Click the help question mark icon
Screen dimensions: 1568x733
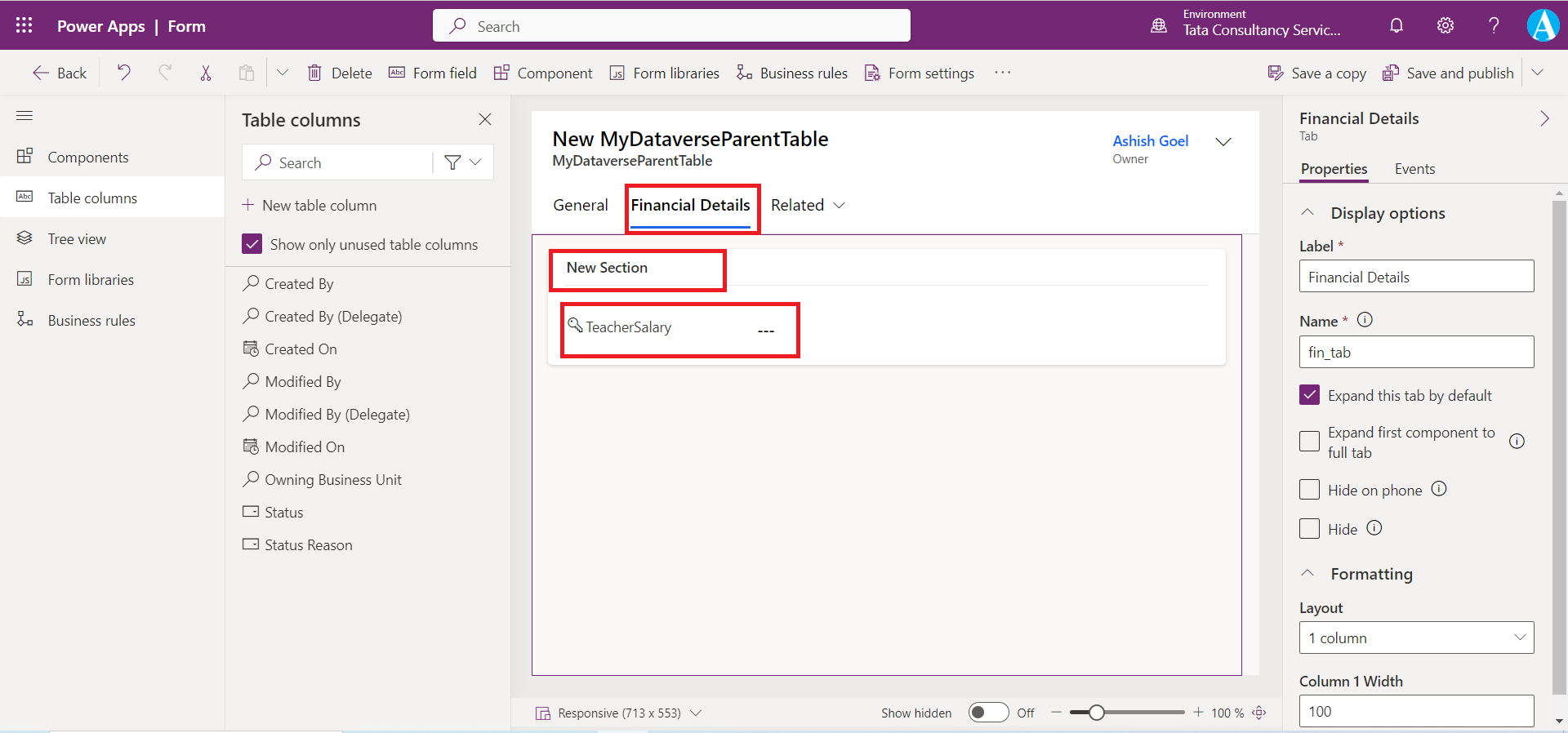pyautogui.click(x=1494, y=25)
